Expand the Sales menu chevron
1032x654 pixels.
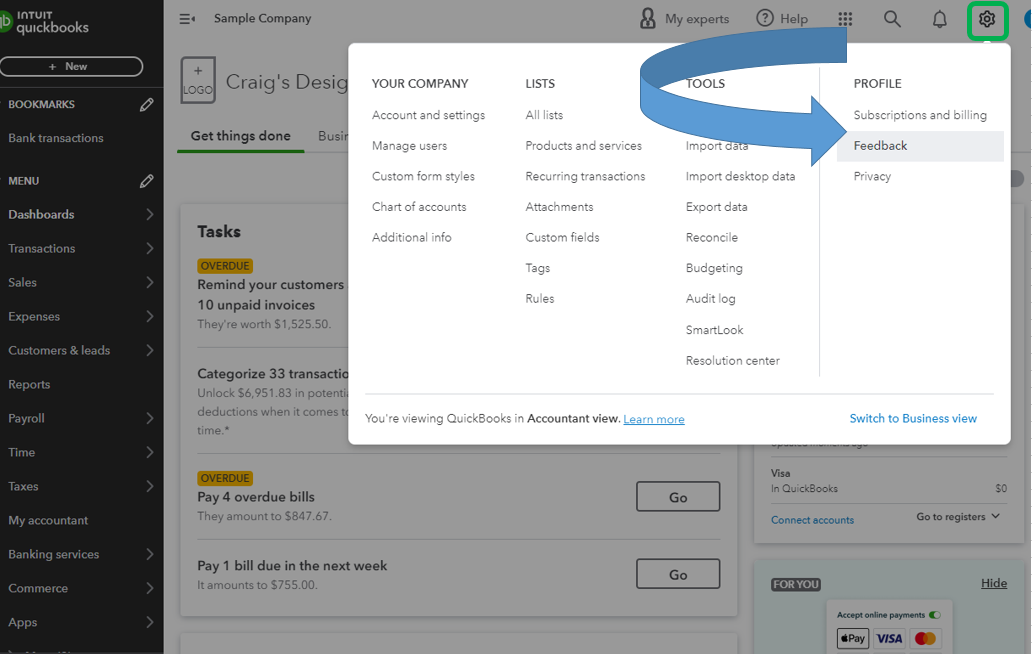coord(150,282)
